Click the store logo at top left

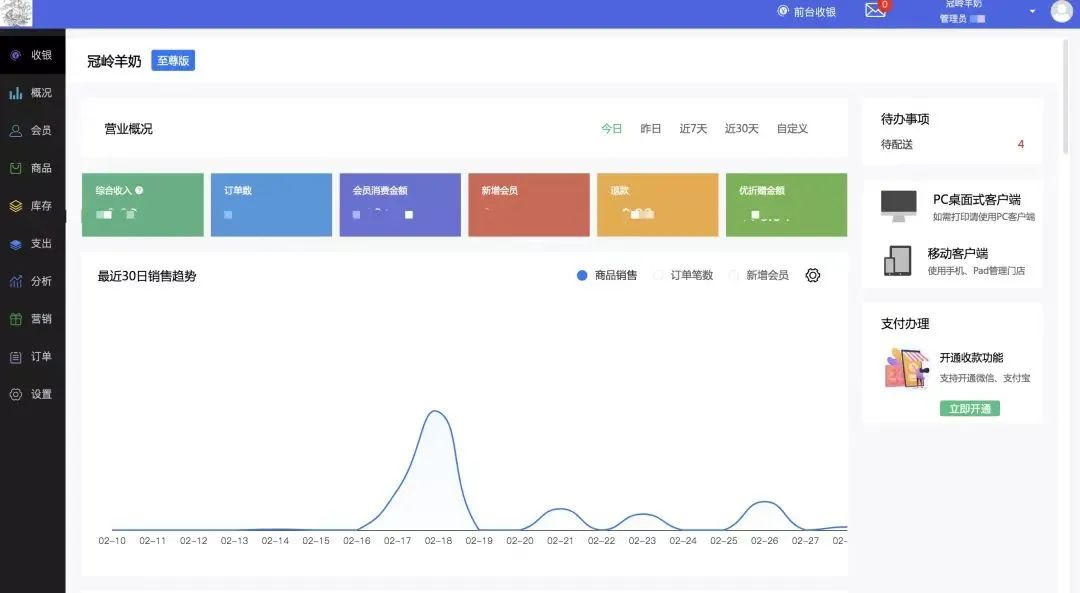pos(16,13)
